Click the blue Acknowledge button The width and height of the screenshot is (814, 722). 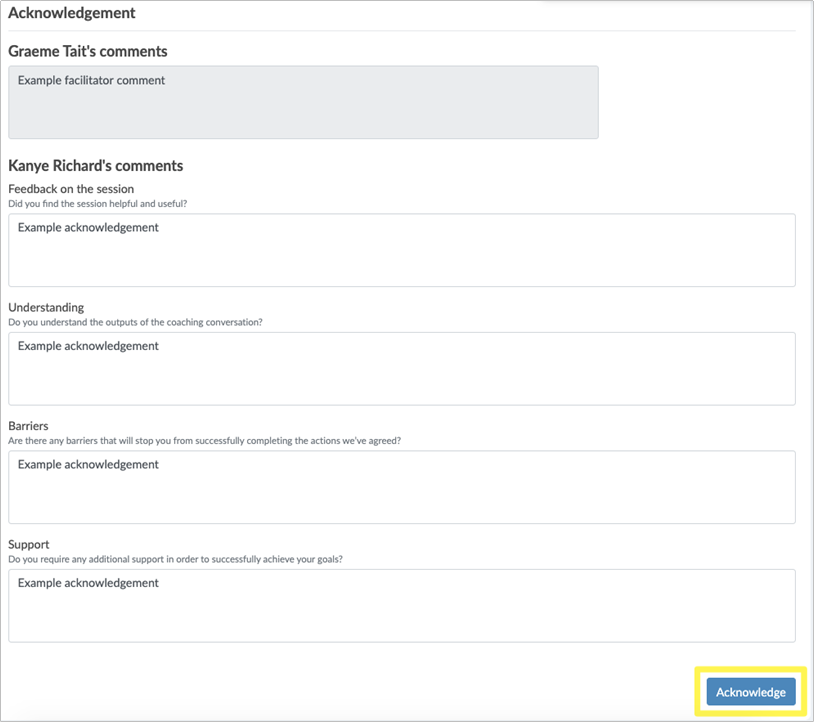click(x=751, y=692)
